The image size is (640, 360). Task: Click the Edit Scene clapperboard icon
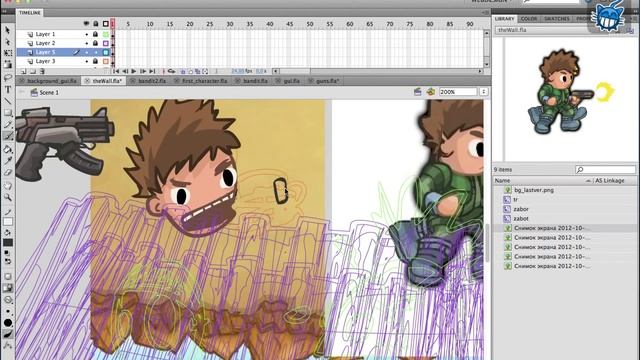417,92
